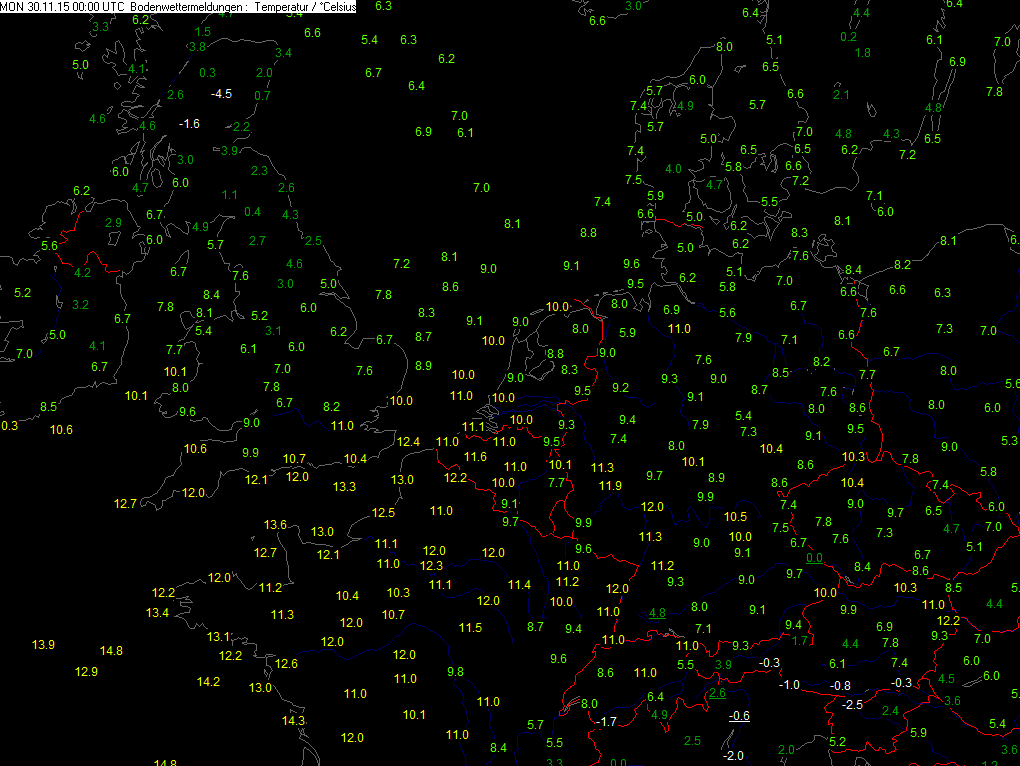Image resolution: width=1020 pixels, height=766 pixels.
Task: Click the 14.2 temperature reading
Action: pyautogui.click(x=208, y=682)
